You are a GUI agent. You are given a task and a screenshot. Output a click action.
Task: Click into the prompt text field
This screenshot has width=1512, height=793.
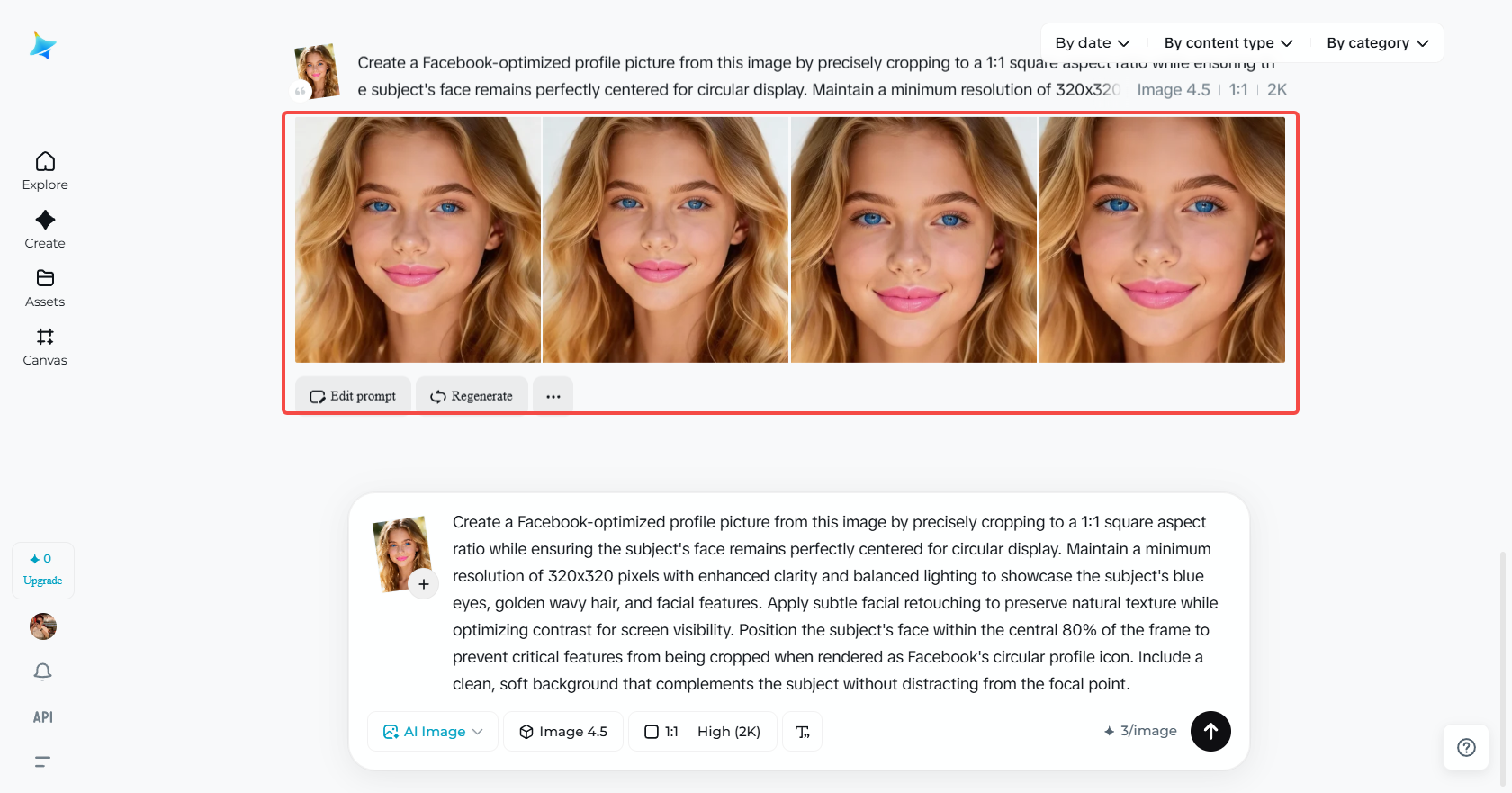pyautogui.click(x=836, y=603)
